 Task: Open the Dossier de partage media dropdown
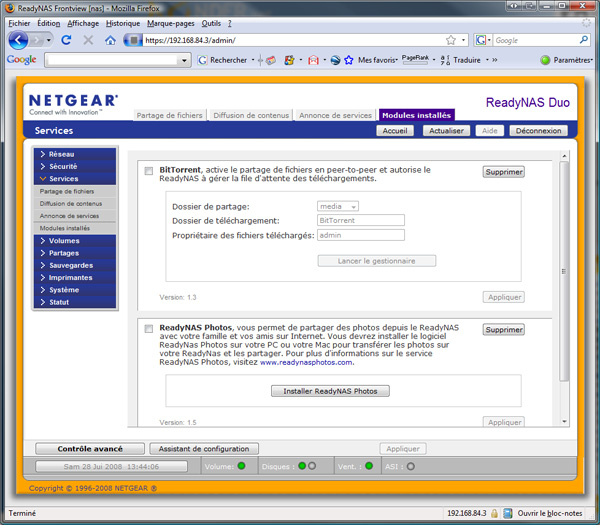point(338,206)
